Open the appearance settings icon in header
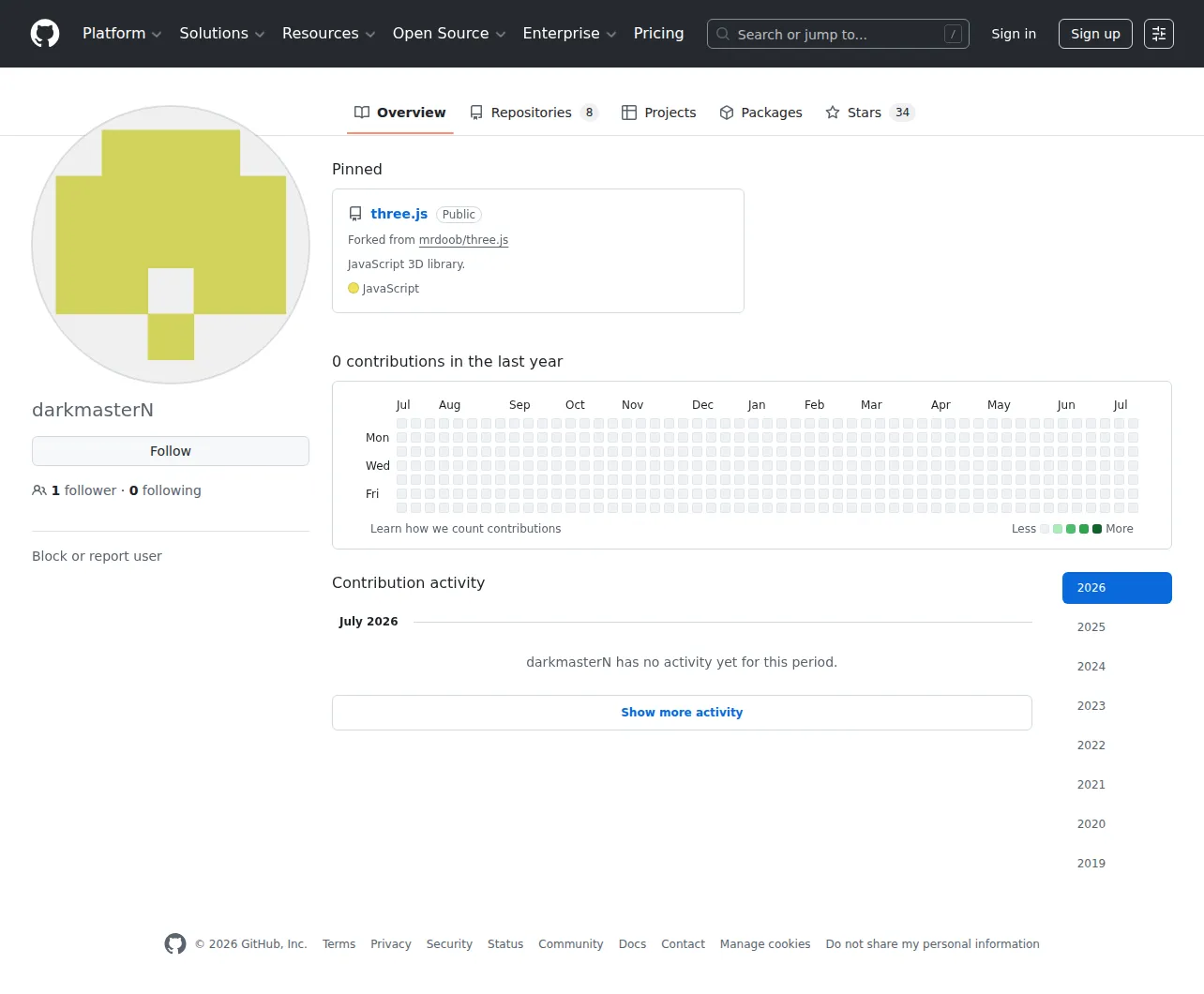The height and width of the screenshot is (994, 1204). coord(1159,34)
